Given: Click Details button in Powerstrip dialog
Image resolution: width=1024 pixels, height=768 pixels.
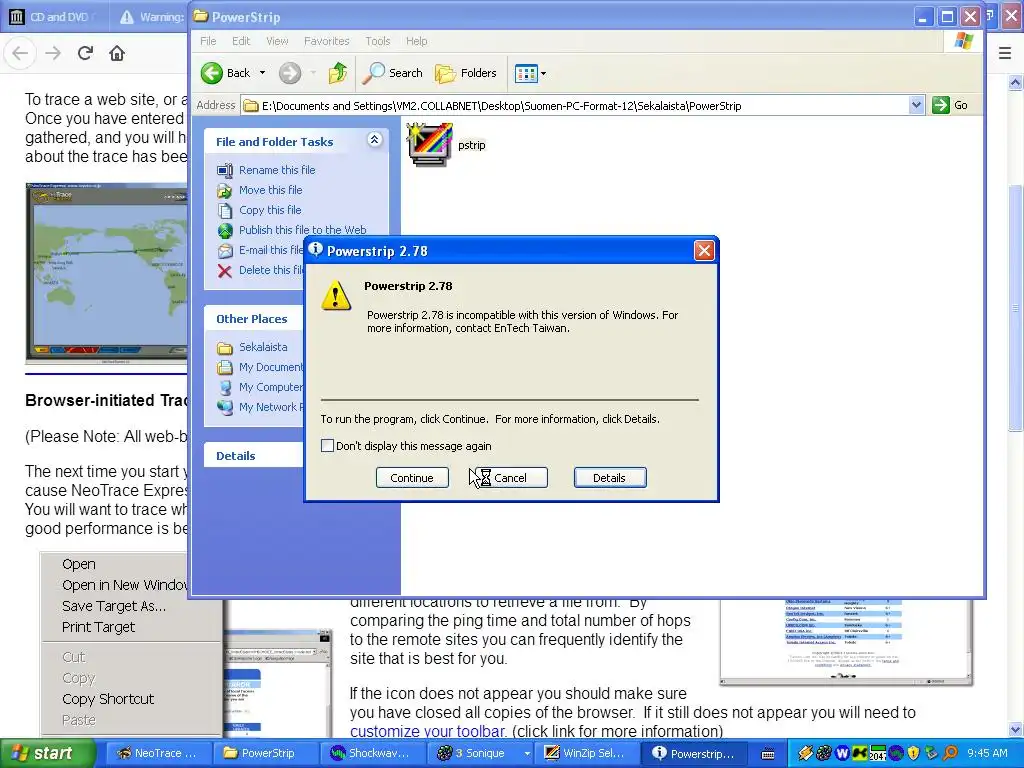Looking at the screenshot, I should pyautogui.click(x=609, y=478).
